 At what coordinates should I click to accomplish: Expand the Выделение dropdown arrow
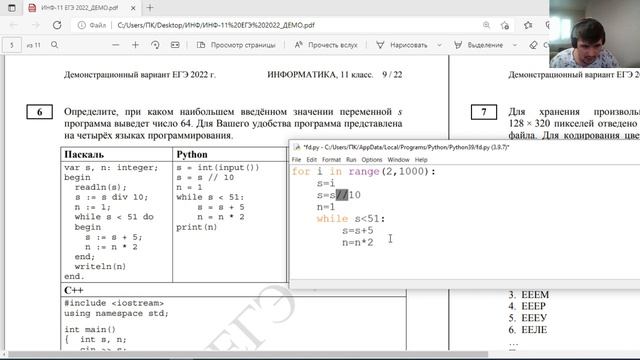click(515, 45)
